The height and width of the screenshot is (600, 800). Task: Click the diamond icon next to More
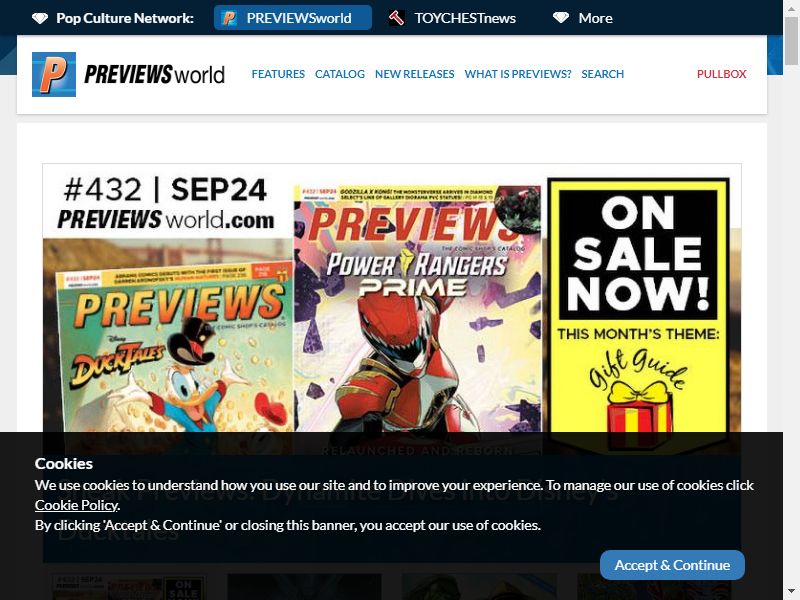click(x=561, y=18)
